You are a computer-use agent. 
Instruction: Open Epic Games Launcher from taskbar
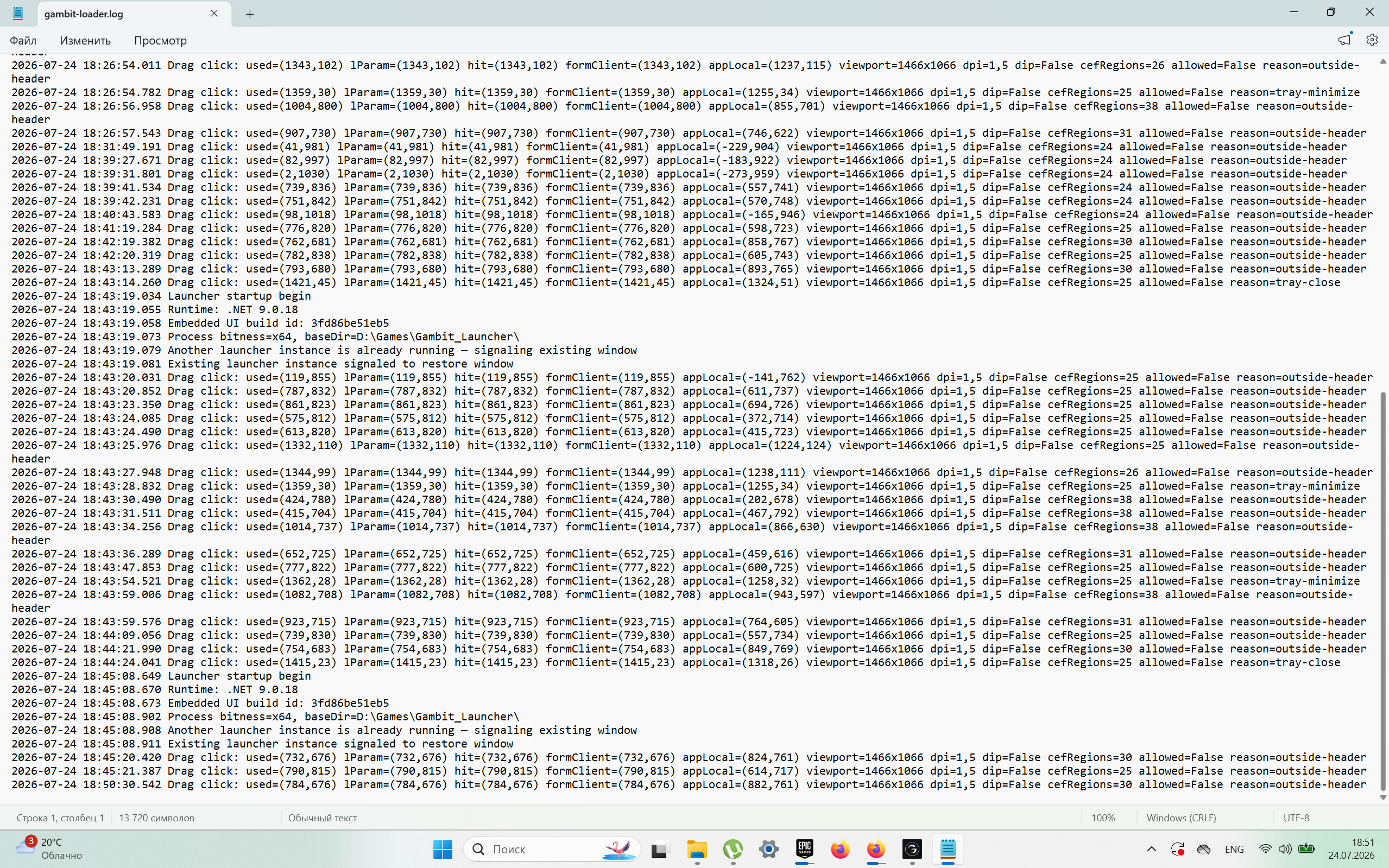[805, 848]
